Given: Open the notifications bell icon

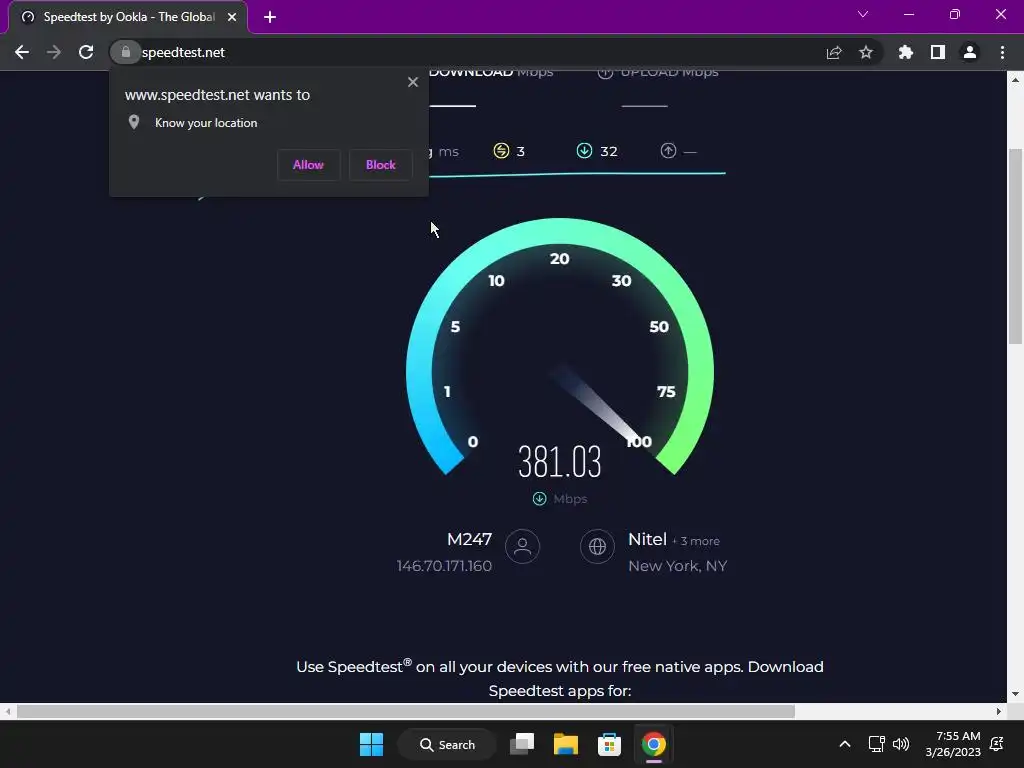Looking at the screenshot, I should [x=997, y=744].
